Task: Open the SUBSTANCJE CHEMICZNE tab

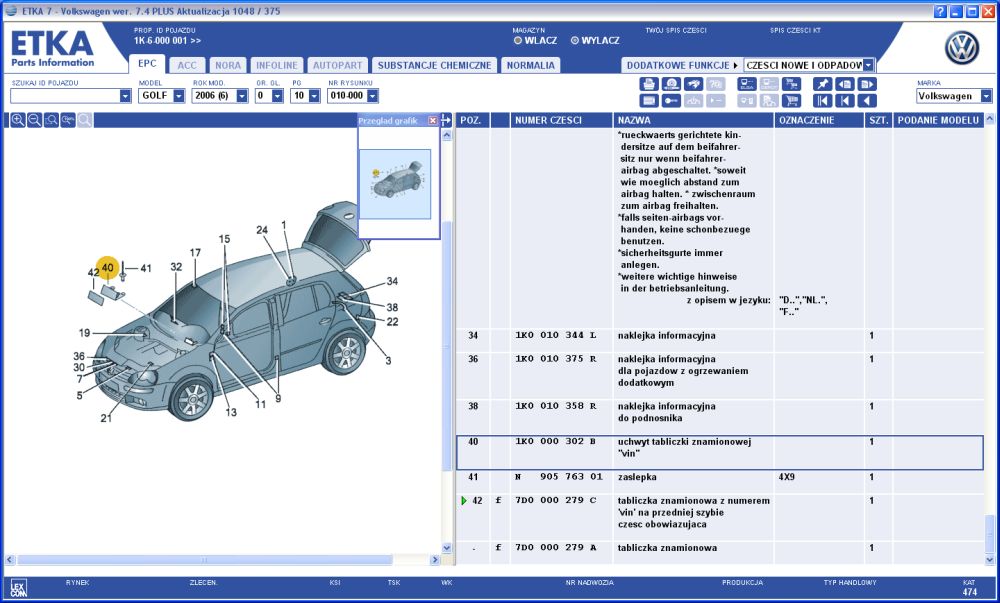Action: pyautogui.click(x=434, y=65)
